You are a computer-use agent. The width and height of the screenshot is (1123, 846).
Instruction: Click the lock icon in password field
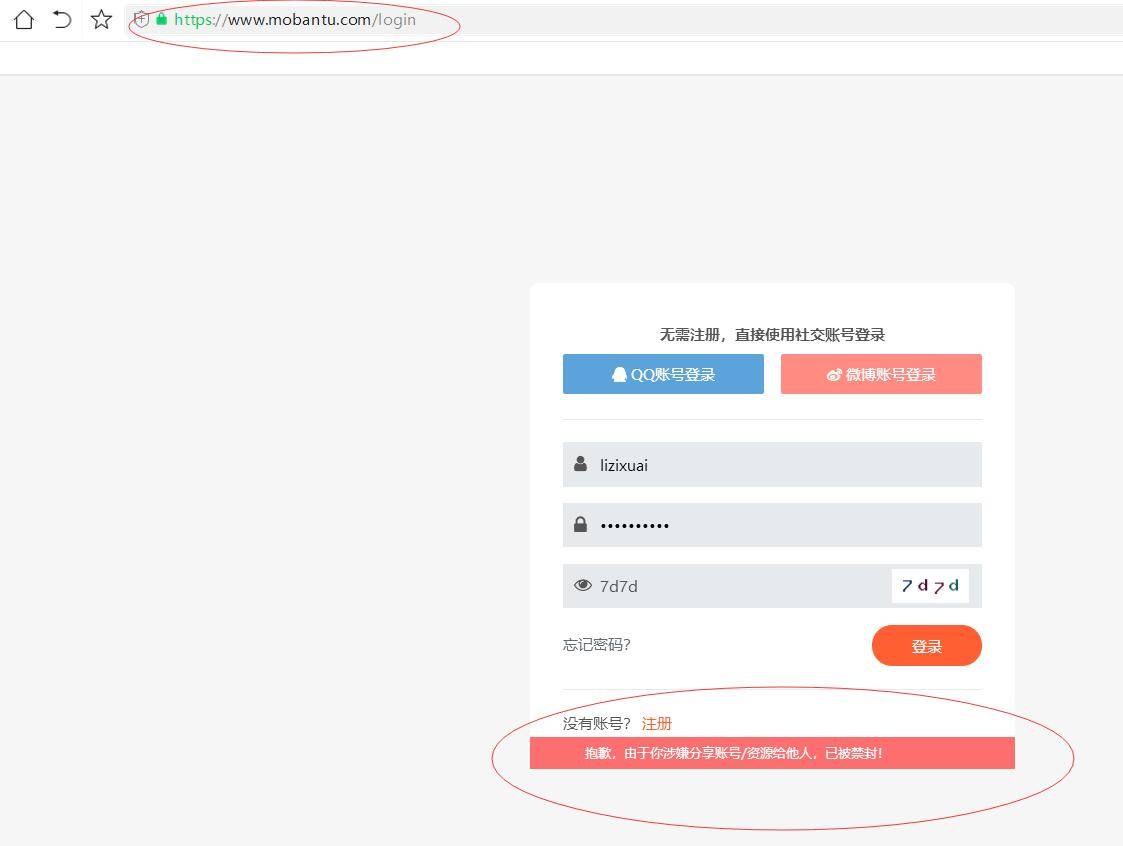pyautogui.click(x=581, y=524)
